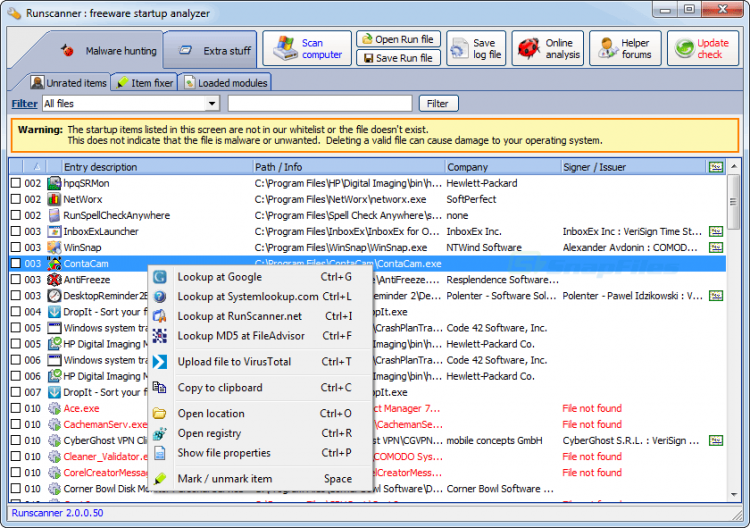750x528 pixels.
Task: Check the hpqSRMon checkbox
Action: [x=16, y=183]
